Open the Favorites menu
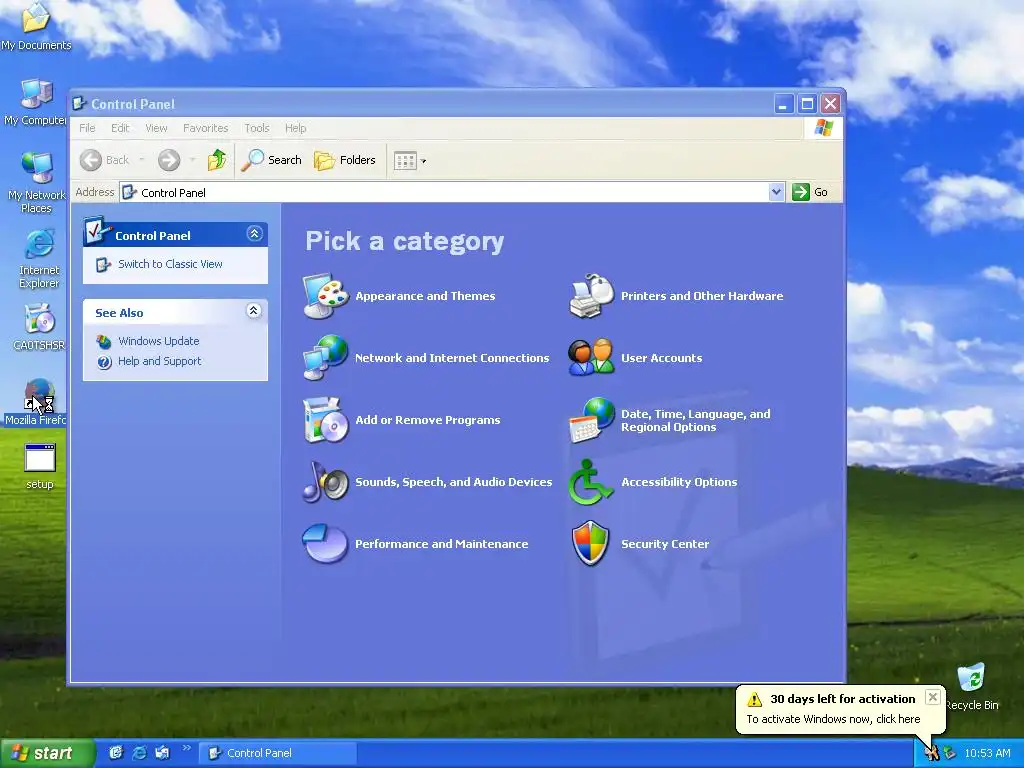The width and height of the screenshot is (1024, 768). pos(206,128)
